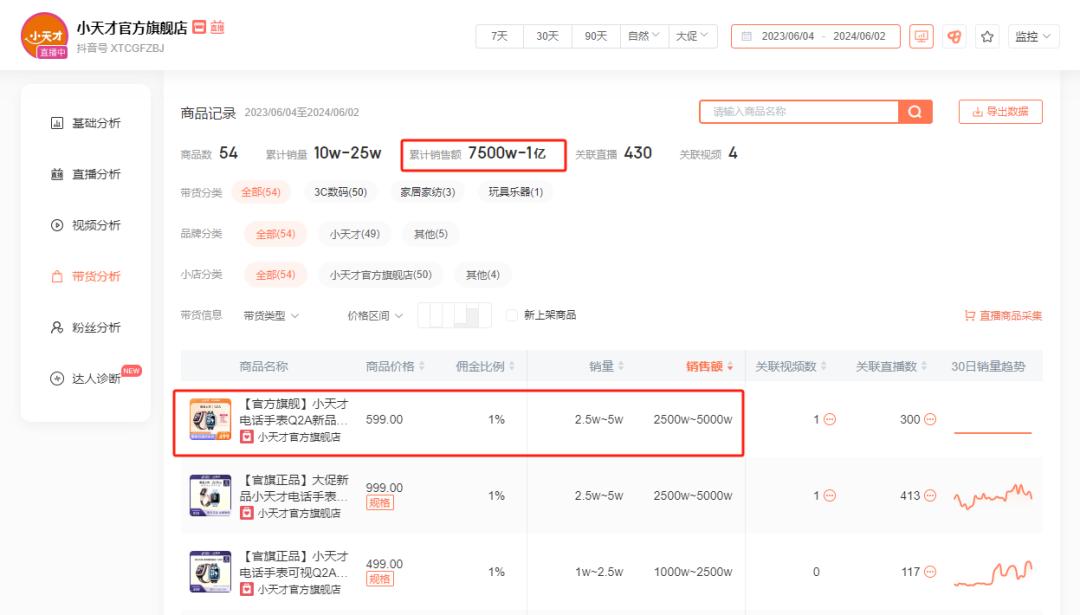
Task: Click the 小天才 store avatar logo
Action: pos(41,35)
